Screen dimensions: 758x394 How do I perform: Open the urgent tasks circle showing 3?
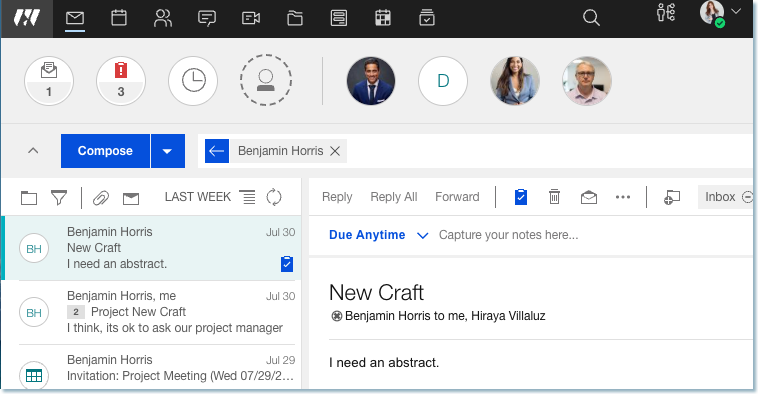(x=121, y=81)
